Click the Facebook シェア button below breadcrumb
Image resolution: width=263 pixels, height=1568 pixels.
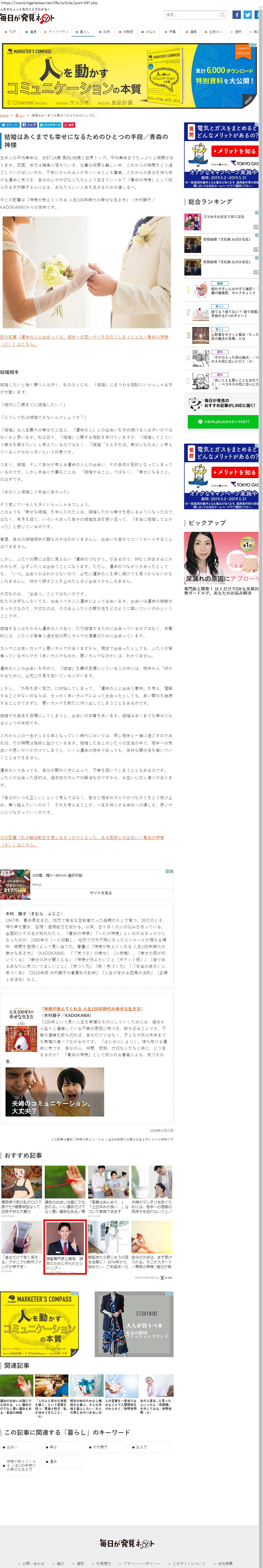pos(29,125)
